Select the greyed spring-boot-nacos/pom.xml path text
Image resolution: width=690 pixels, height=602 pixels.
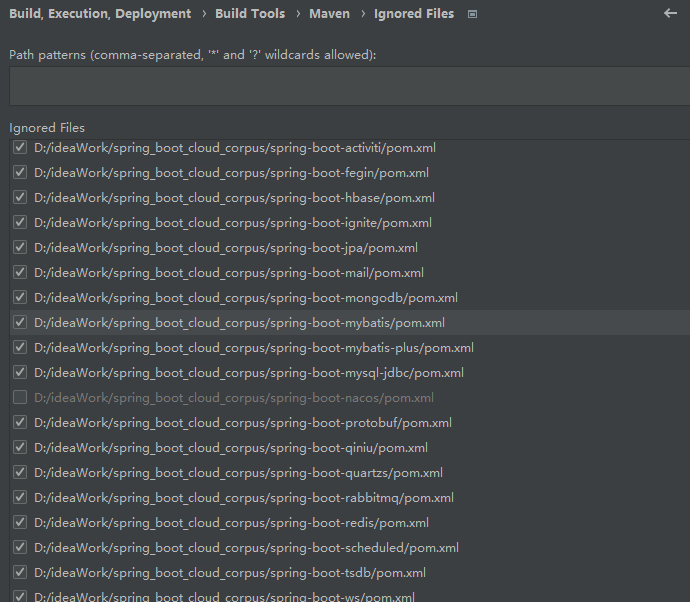pos(234,398)
